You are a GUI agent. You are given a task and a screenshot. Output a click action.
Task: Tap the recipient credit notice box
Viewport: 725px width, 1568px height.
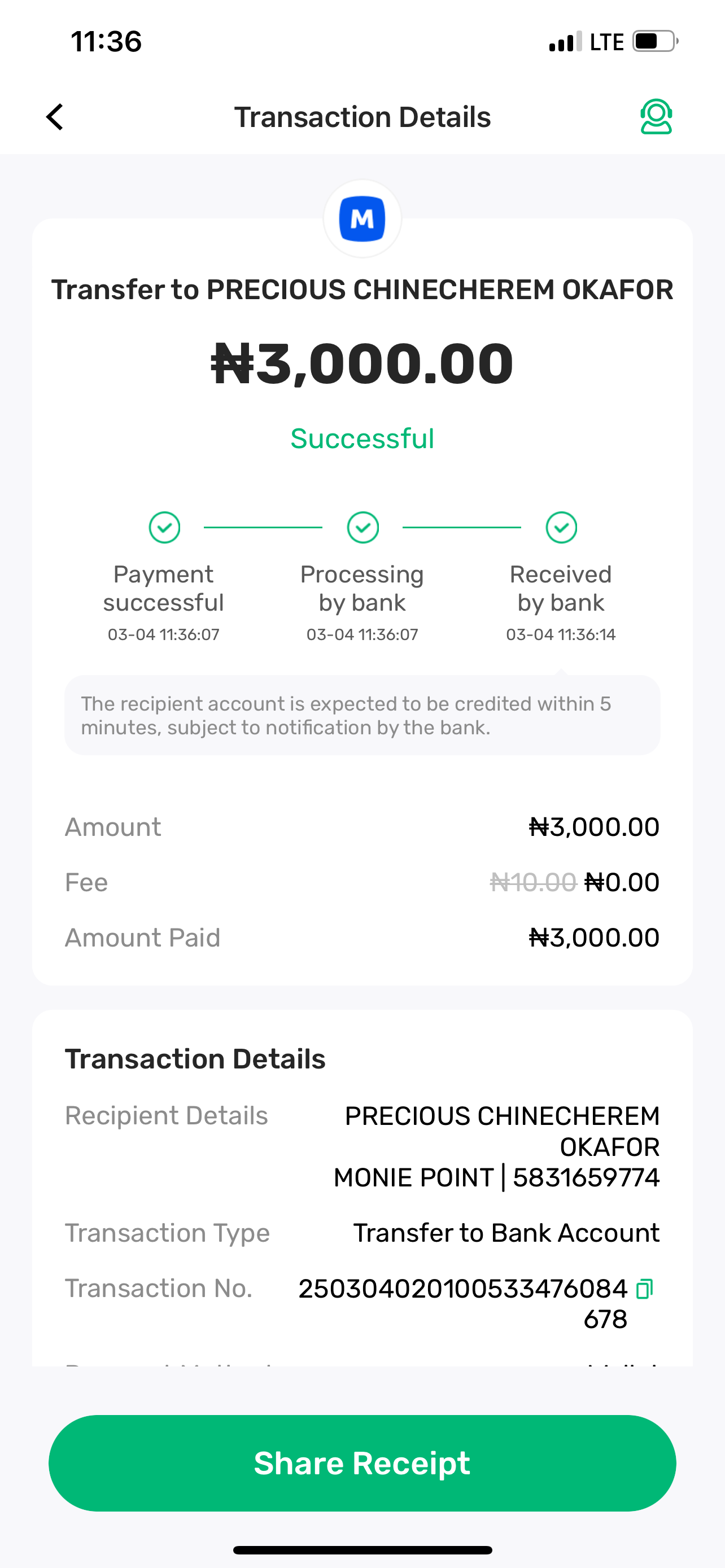coord(362,715)
